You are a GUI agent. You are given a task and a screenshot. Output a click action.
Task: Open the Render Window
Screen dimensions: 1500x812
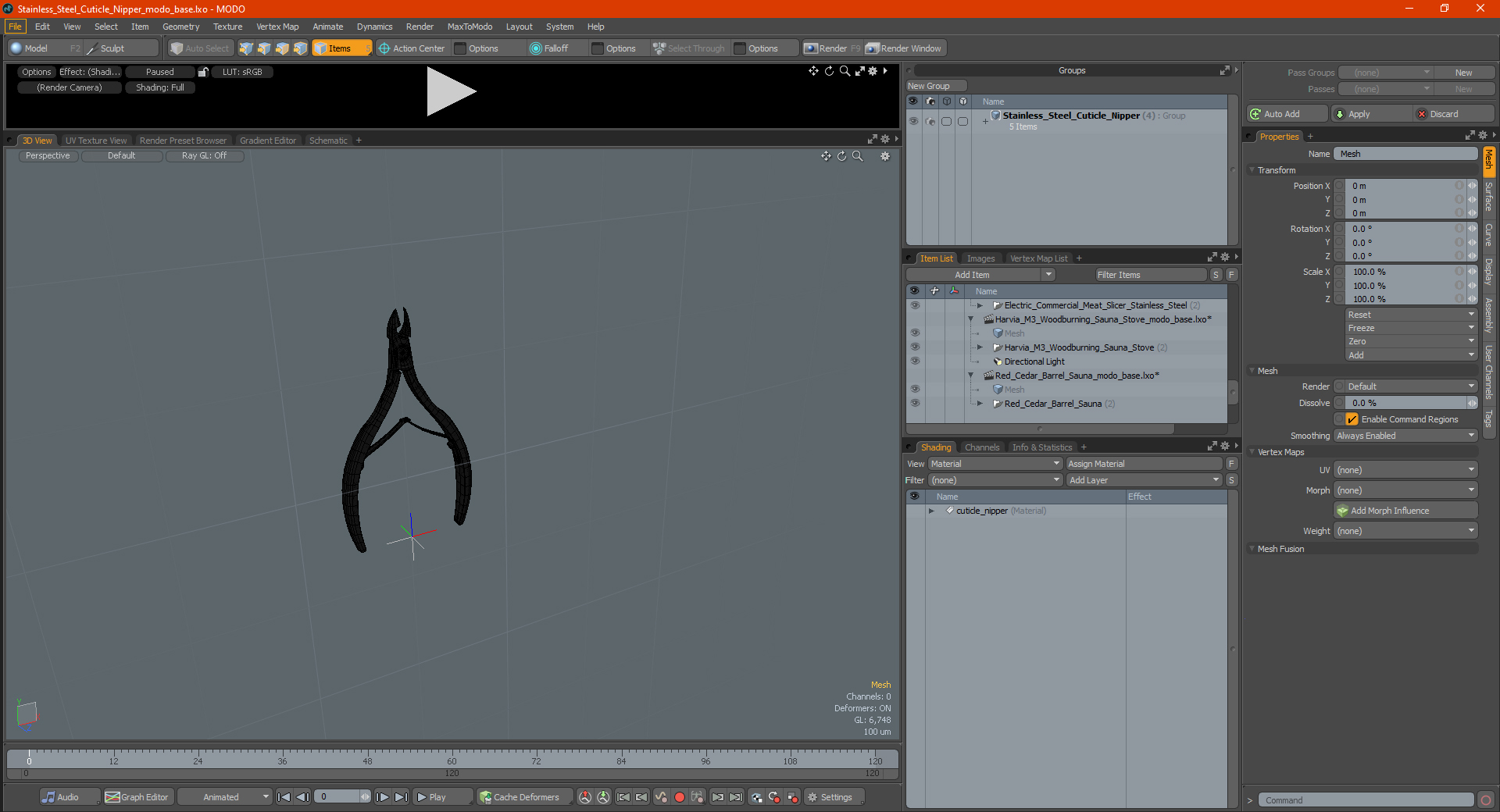pos(905,48)
